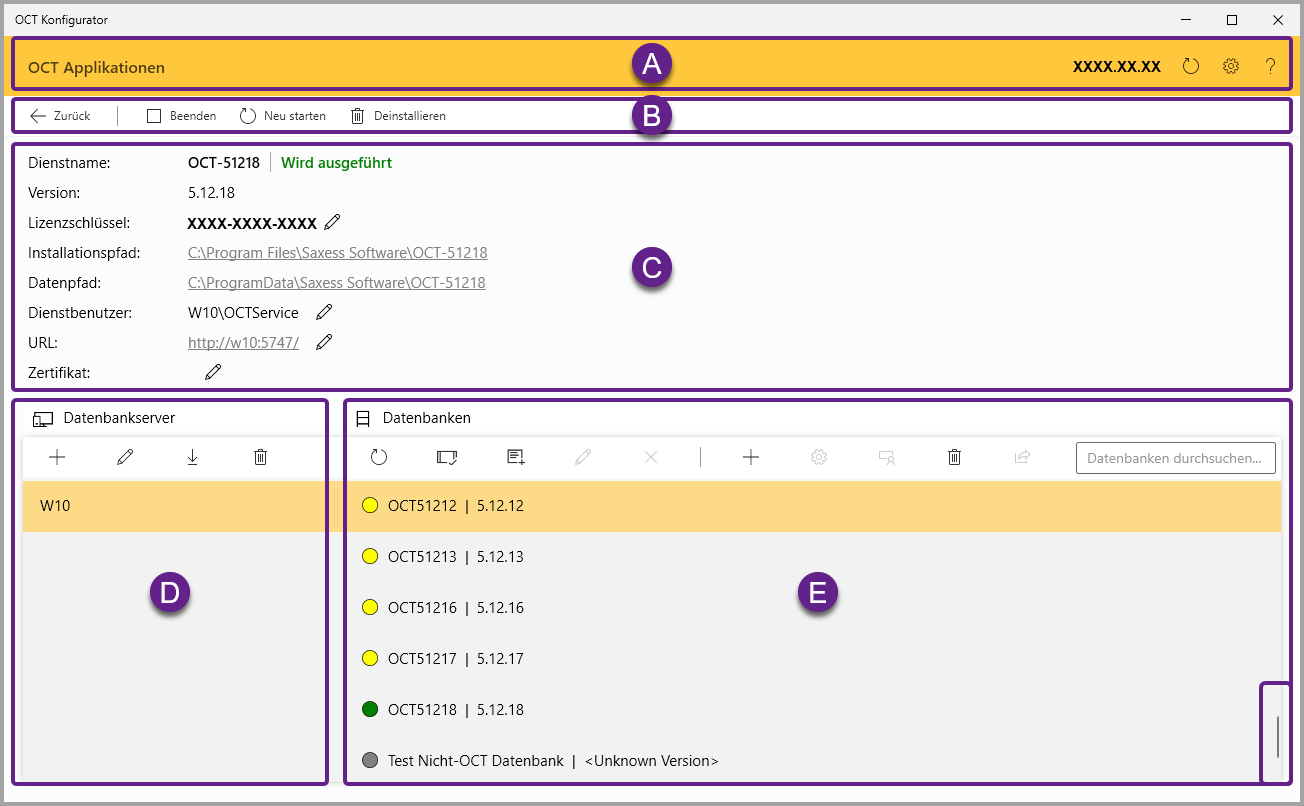Viewport: 1304px width, 806px height.
Task: Click the refresh icon in the orange header
Action: (x=1190, y=67)
